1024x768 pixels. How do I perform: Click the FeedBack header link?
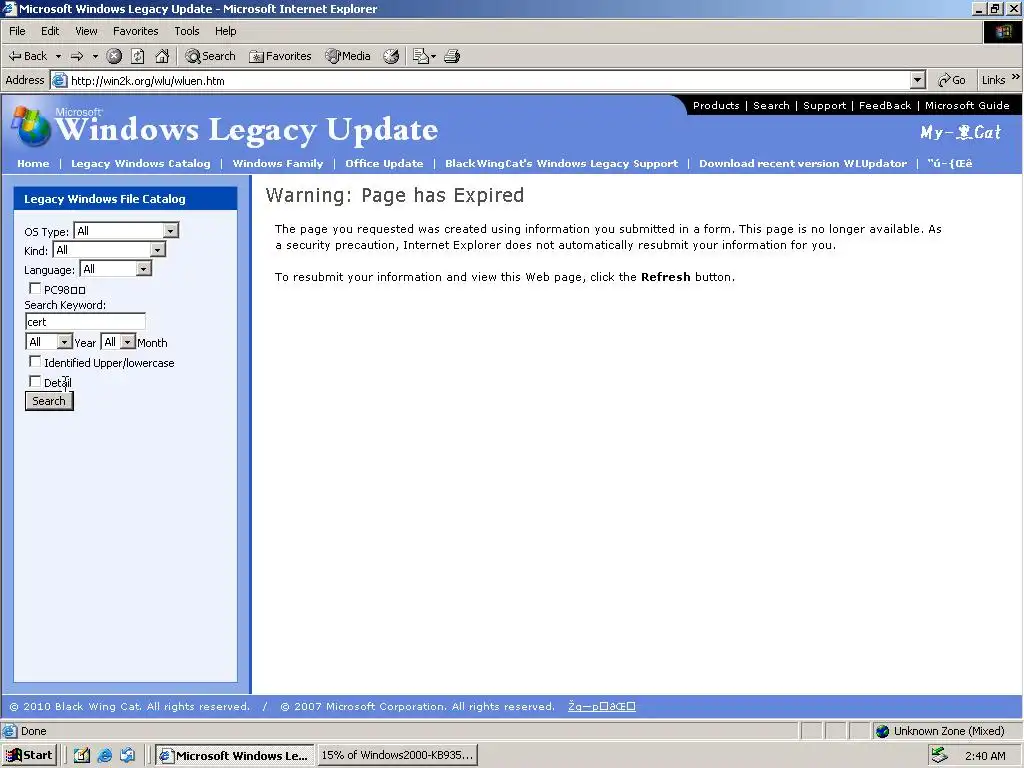pyautogui.click(x=885, y=105)
